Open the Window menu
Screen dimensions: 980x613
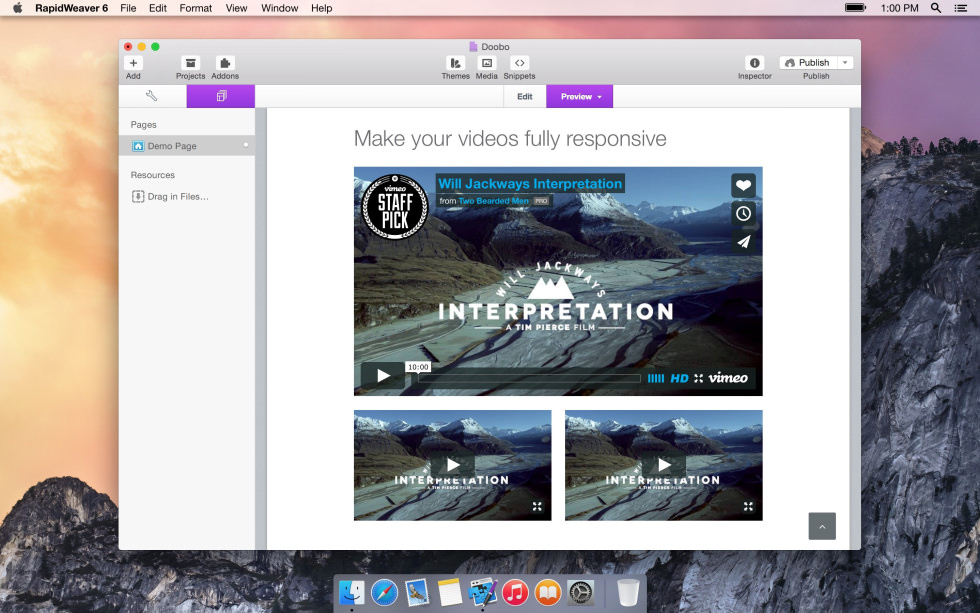tap(279, 8)
